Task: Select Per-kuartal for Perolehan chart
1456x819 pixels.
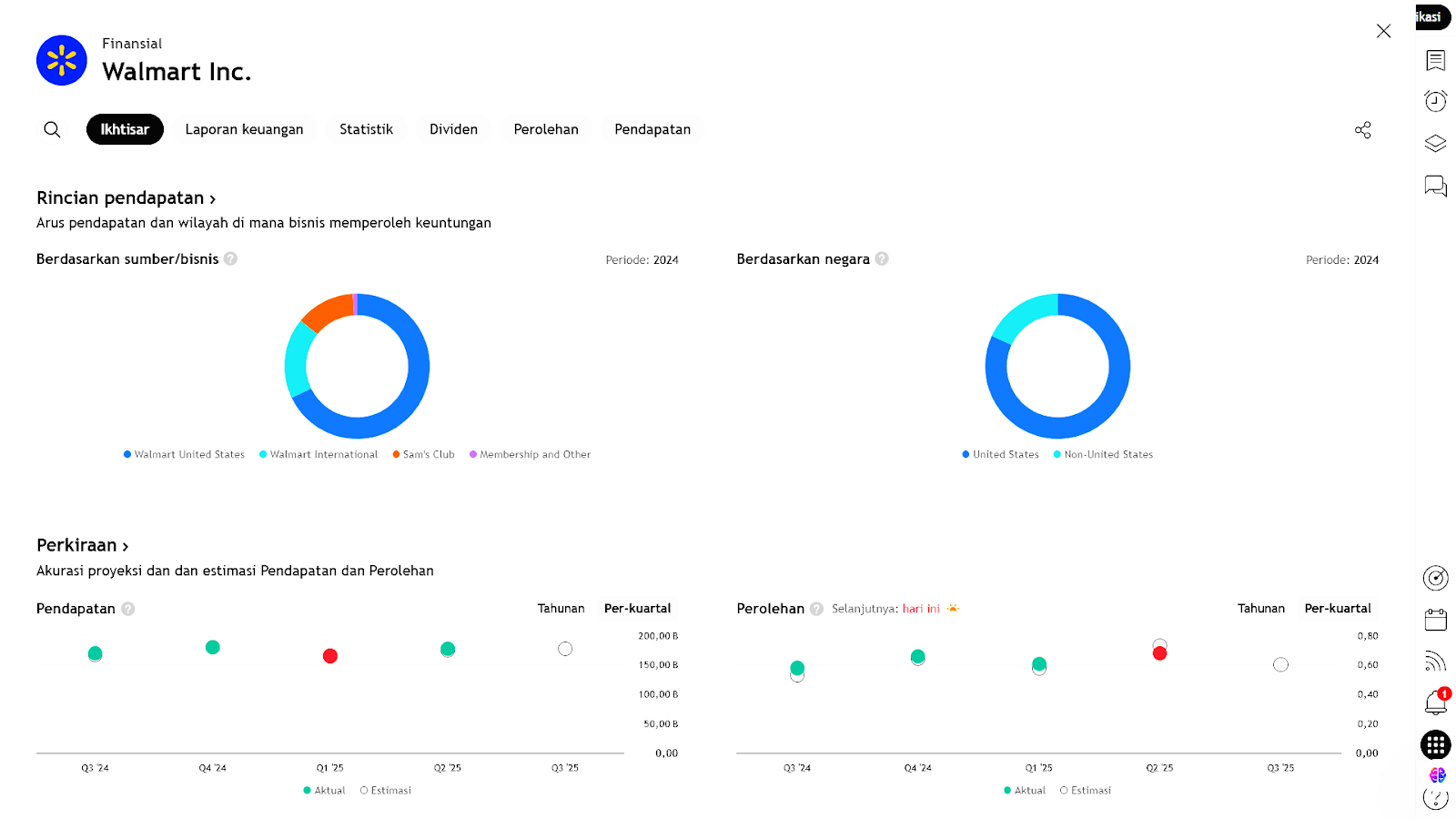Action: (x=1337, y=609)
